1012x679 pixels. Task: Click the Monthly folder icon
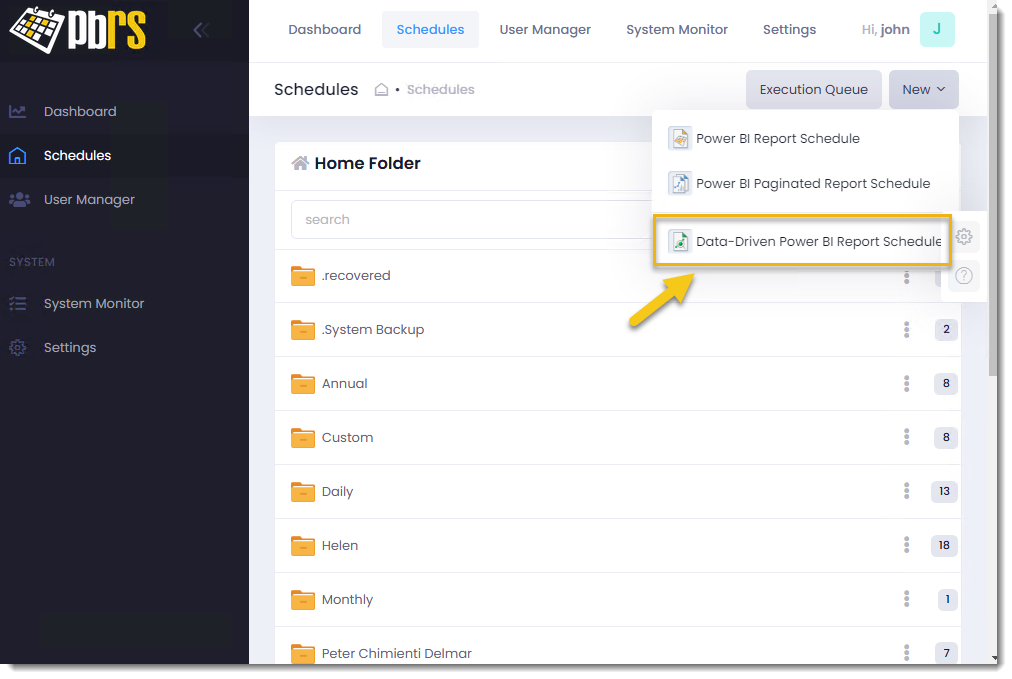303,600
